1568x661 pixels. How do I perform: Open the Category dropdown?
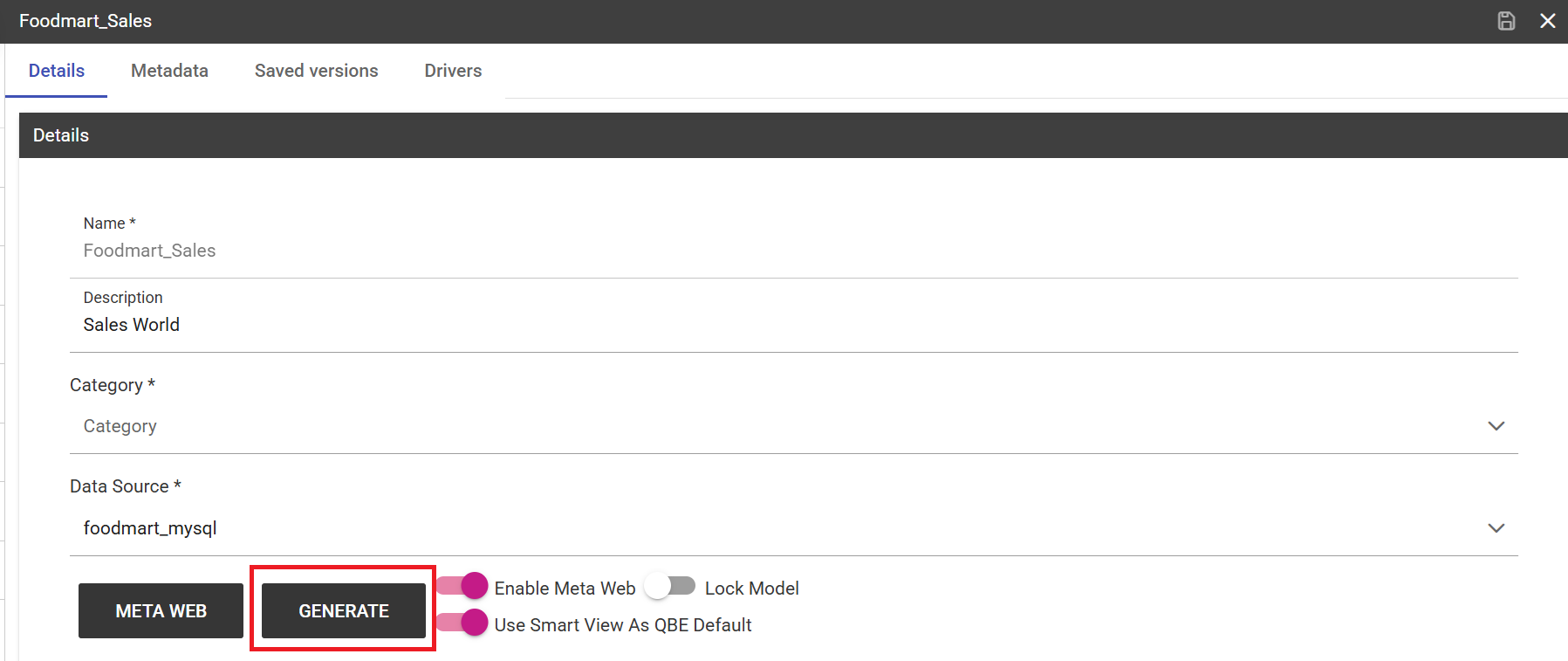(x=794, y=426)
